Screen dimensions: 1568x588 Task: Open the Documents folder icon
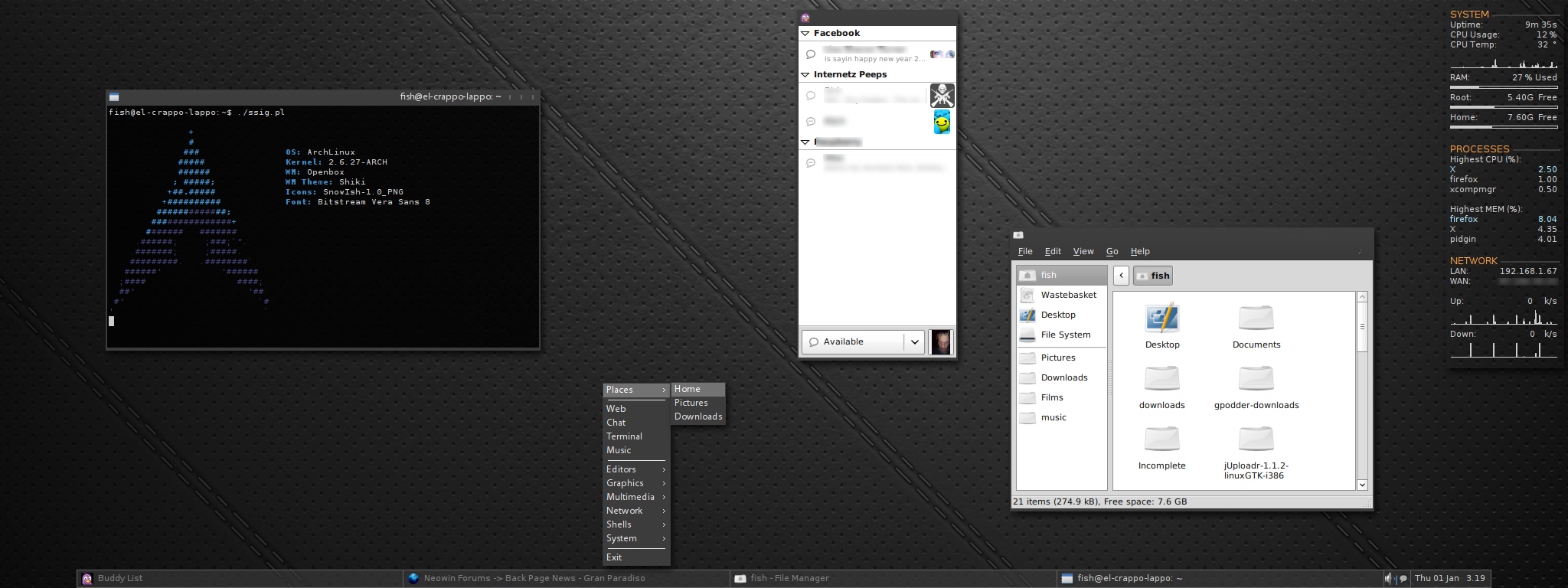click(x=1256, y=318)
